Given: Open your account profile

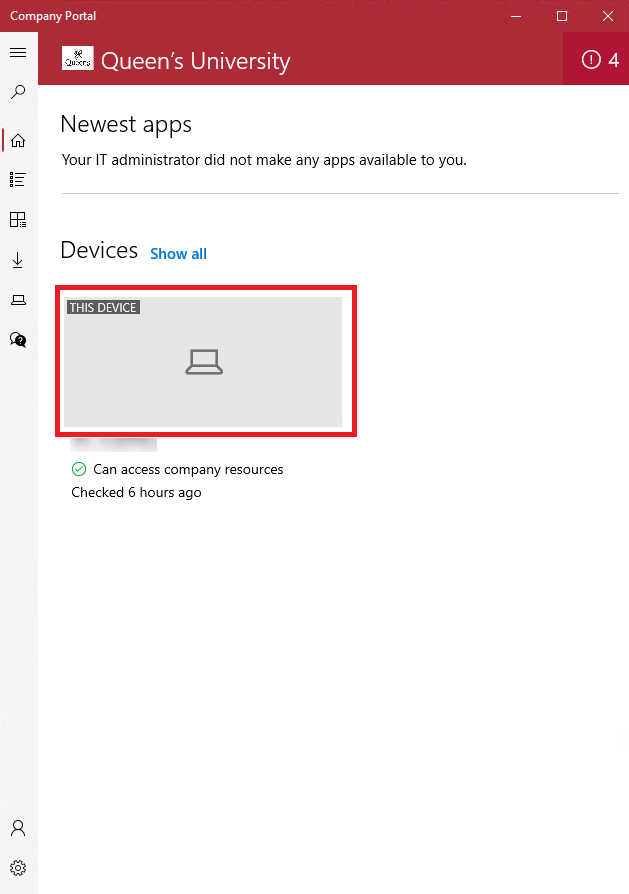Looking at the screenshot, I should pyautogui.click(x=18, y=827).
